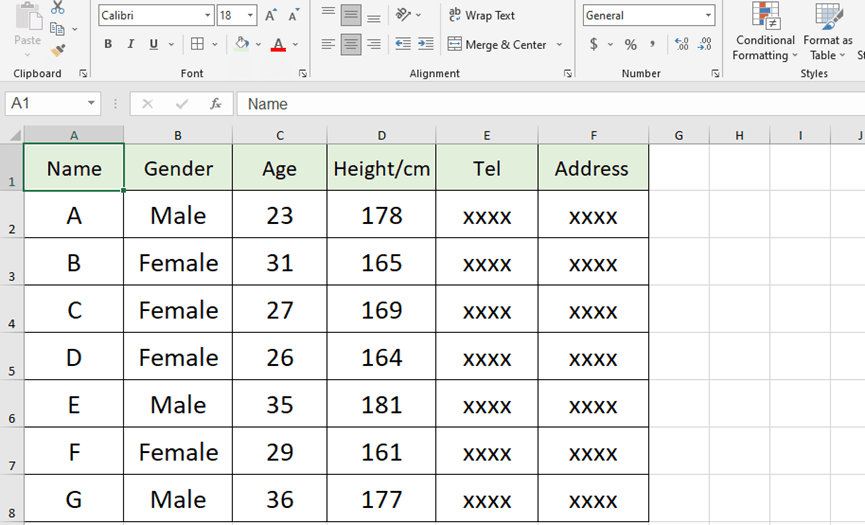This screenshot has height=525, width=865.
Task: Toggle Italic formatting
Action: pyautogui.click(x=131, y=44)
